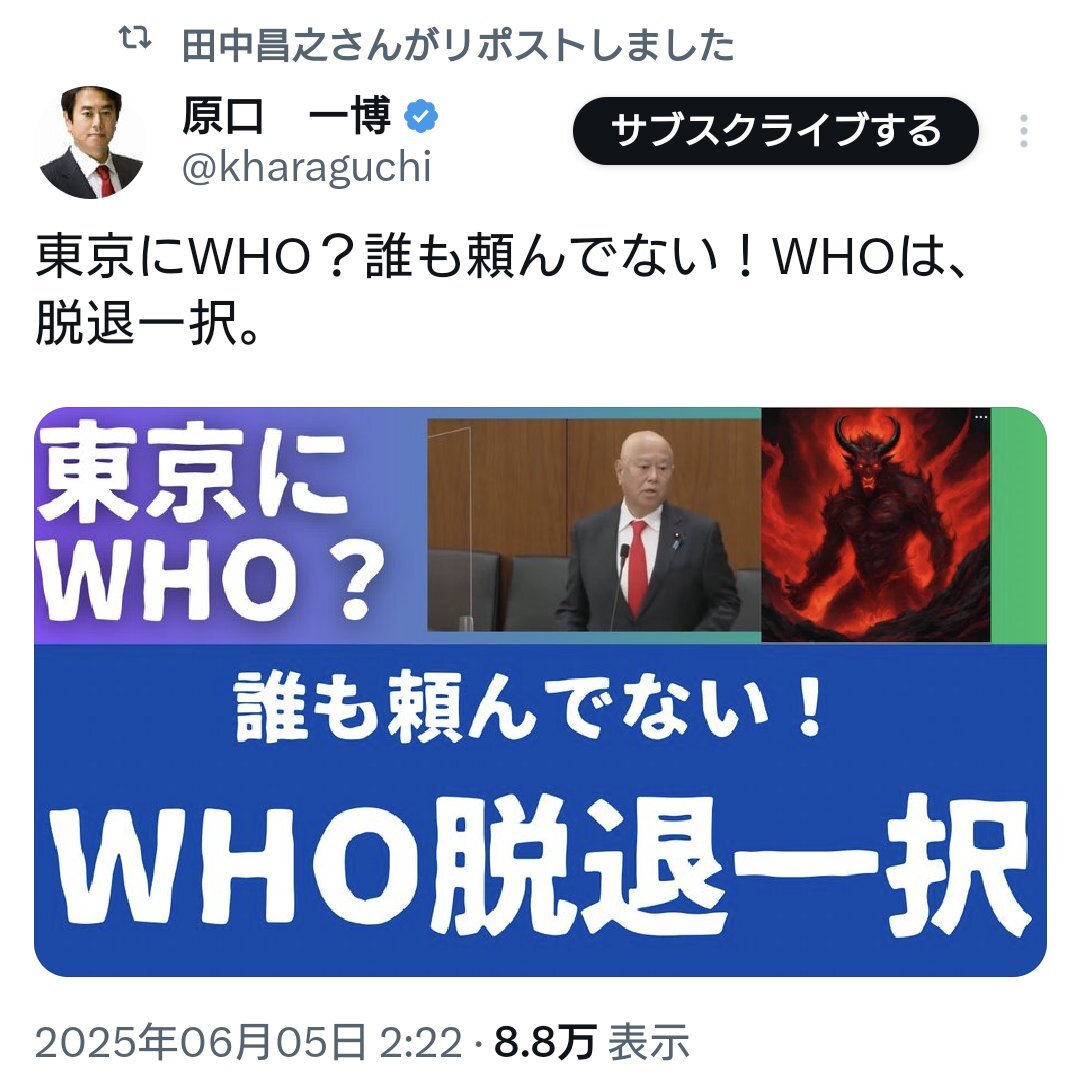This screenshot has width=1080, height=1088.
Task: Open the photo of the speaking man in red tie
Action: pyautogui.click(x=594, y=525)
